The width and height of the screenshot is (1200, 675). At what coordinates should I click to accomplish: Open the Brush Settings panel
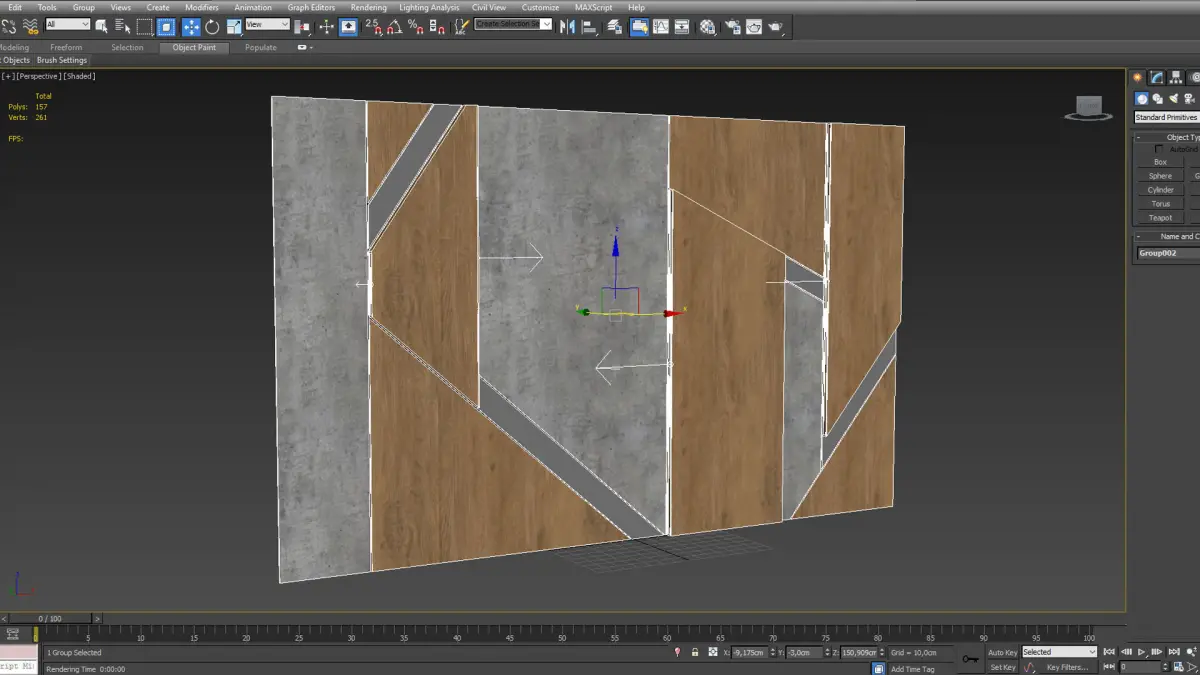pyautogui.click(x=62, y=60)
